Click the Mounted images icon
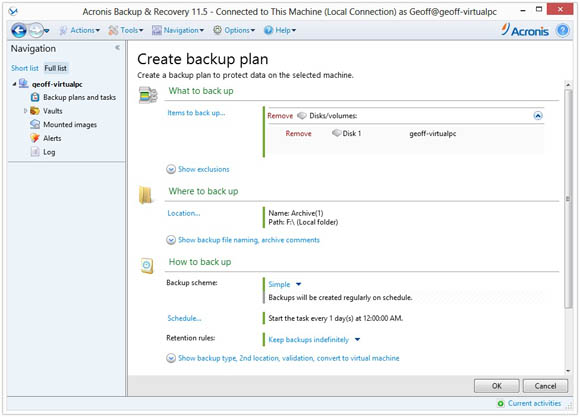The height and width of the screenshot is (417, 580). pos(35,124)
